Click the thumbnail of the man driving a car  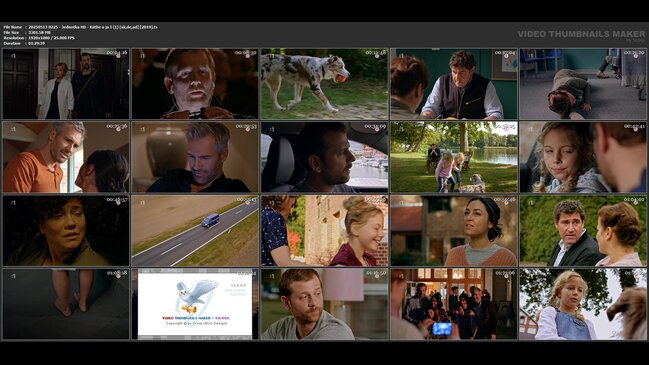324,157
